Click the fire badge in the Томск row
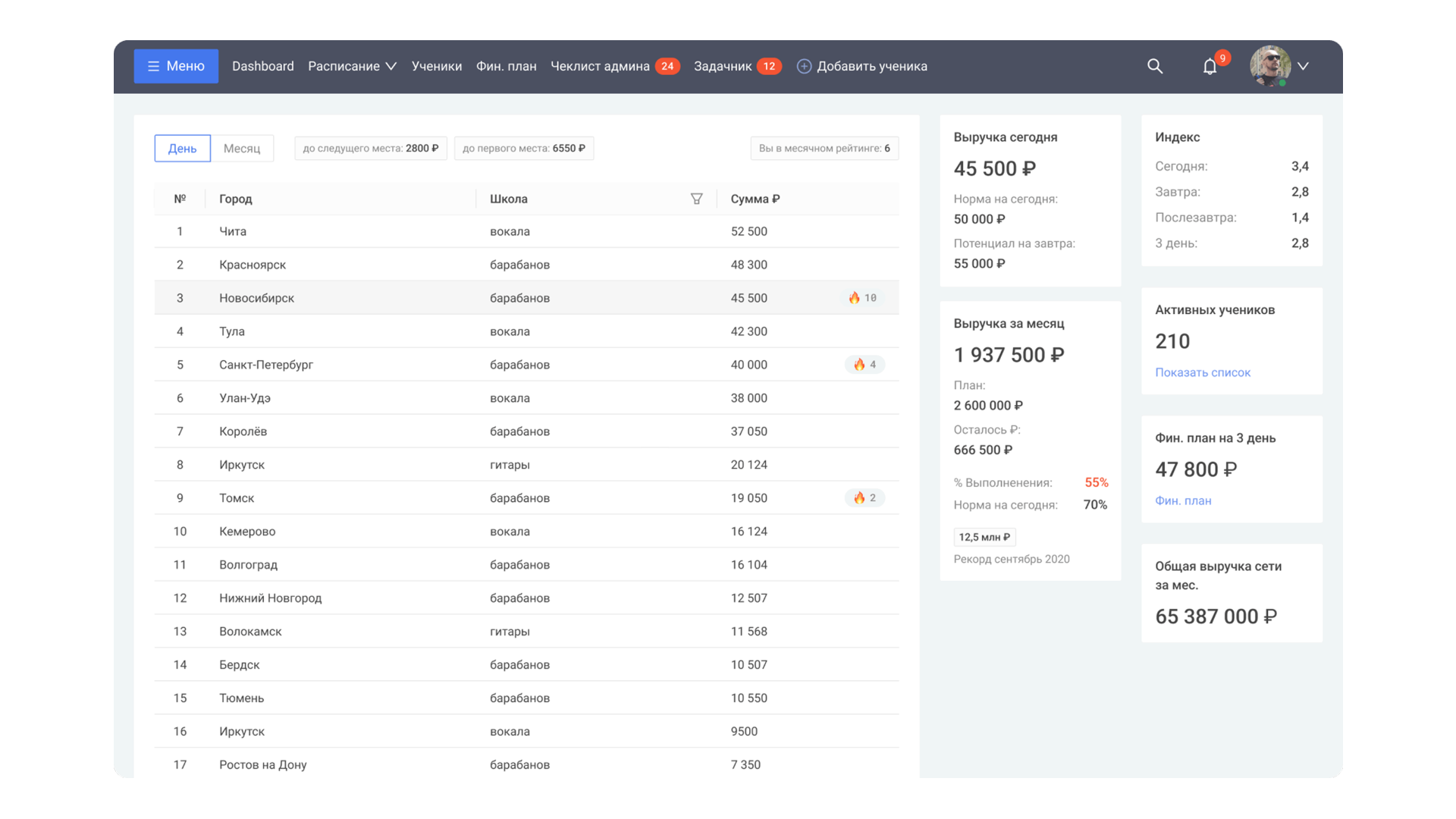The width and height of the screenshot is (1456, 819). tap(864, 498)
